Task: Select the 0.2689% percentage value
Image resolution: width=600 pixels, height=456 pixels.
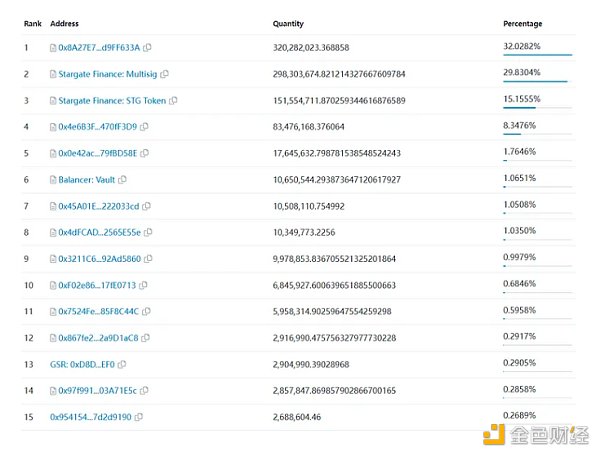Action: point(519,415)
